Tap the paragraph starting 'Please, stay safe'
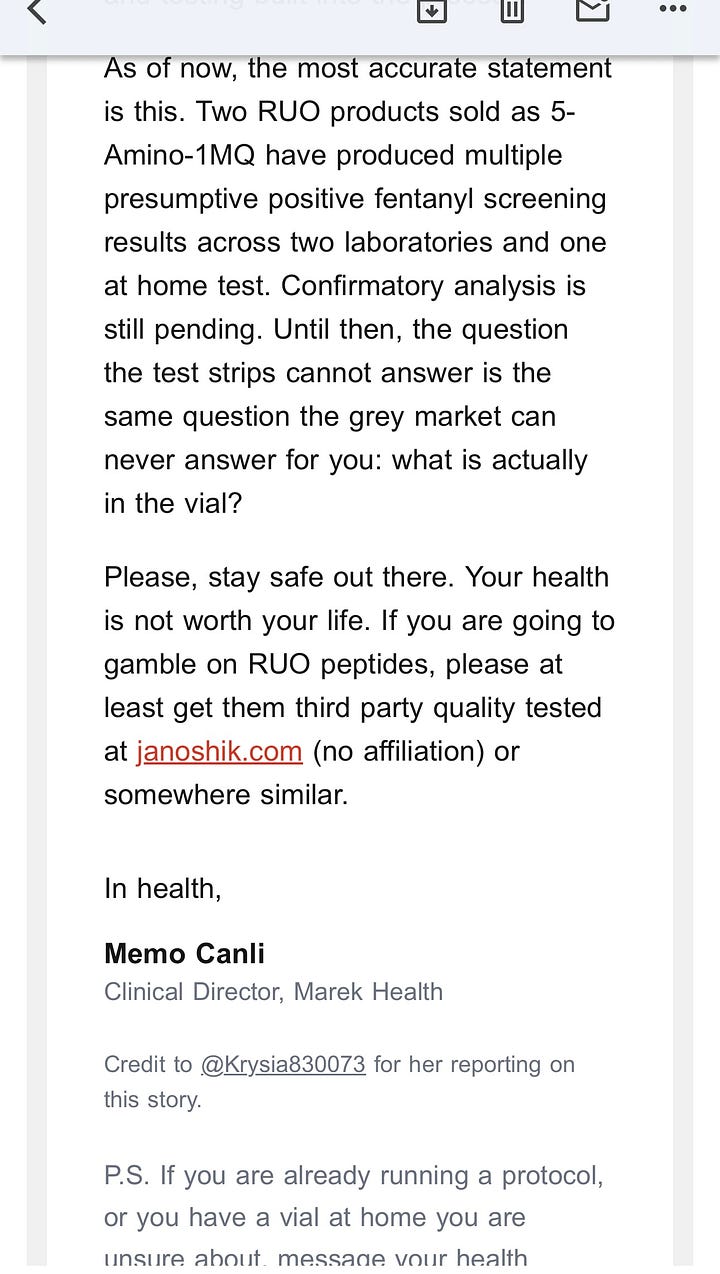Viewport: 720px width, 1274px height. (x=359, y=686)
